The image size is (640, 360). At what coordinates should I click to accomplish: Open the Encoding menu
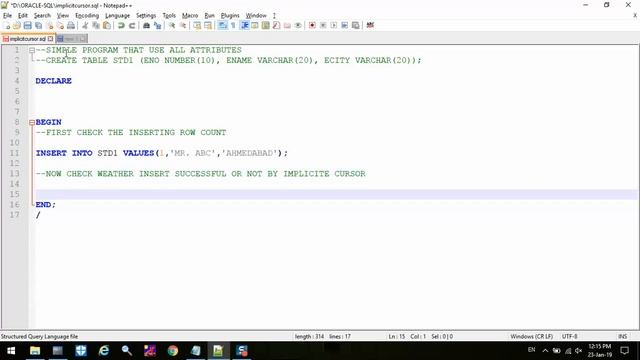(x=87, y=16)
